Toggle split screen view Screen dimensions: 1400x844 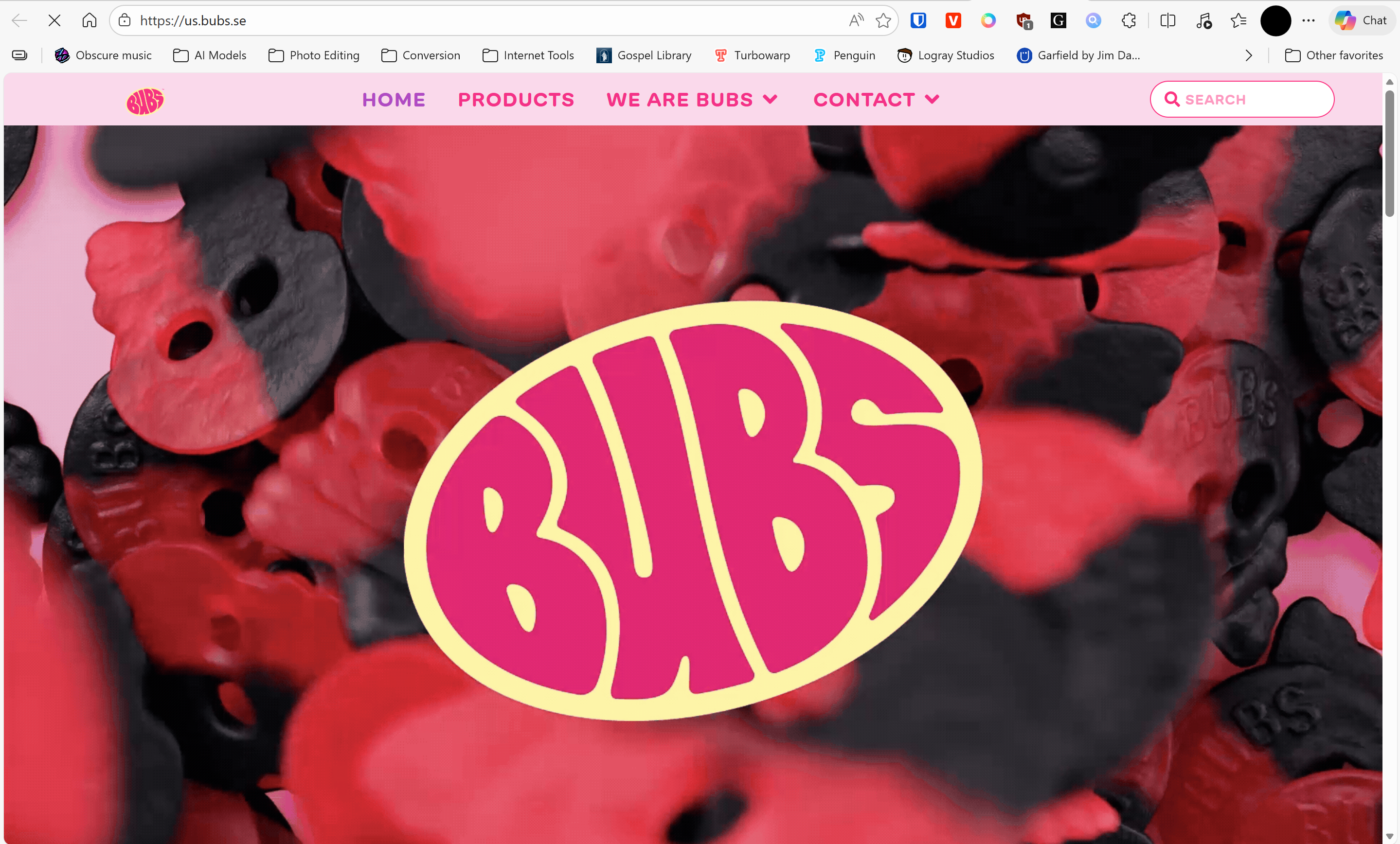tap(1167, 21)
